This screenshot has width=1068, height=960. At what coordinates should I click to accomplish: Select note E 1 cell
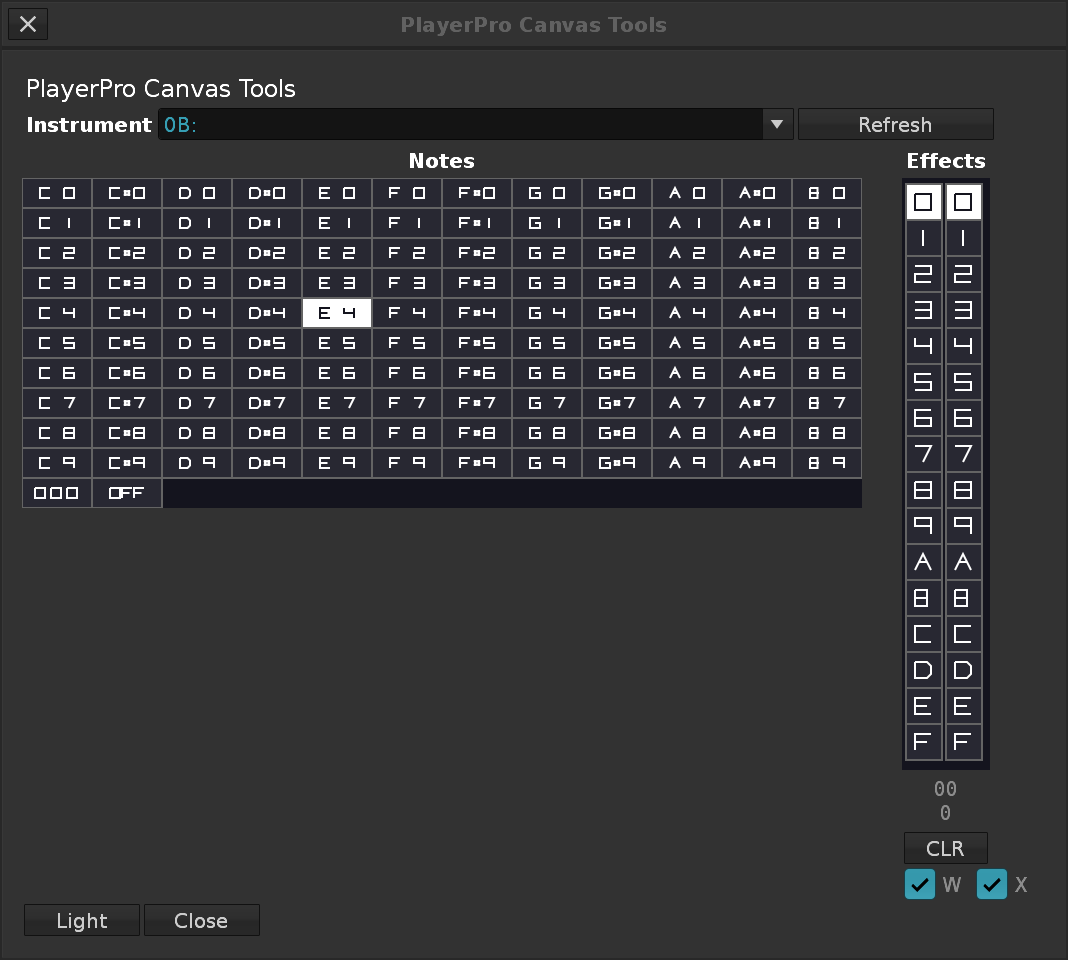[337, 223]
